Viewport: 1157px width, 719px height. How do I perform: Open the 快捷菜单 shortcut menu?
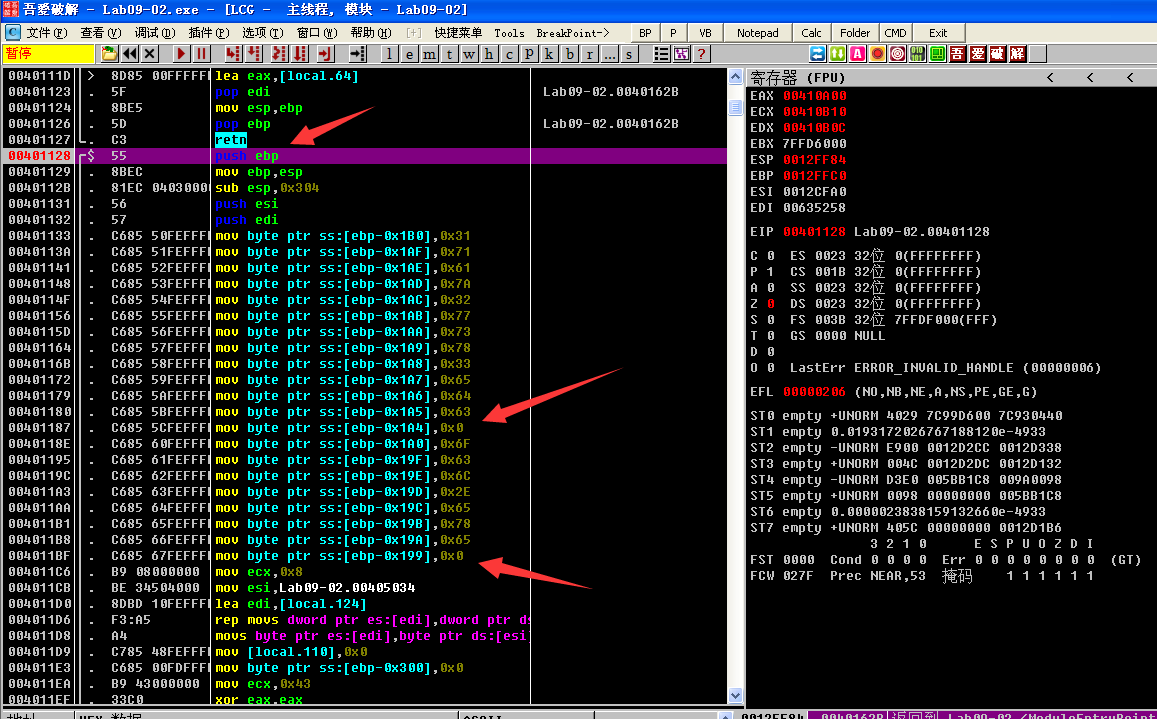[x=458, y=32]
